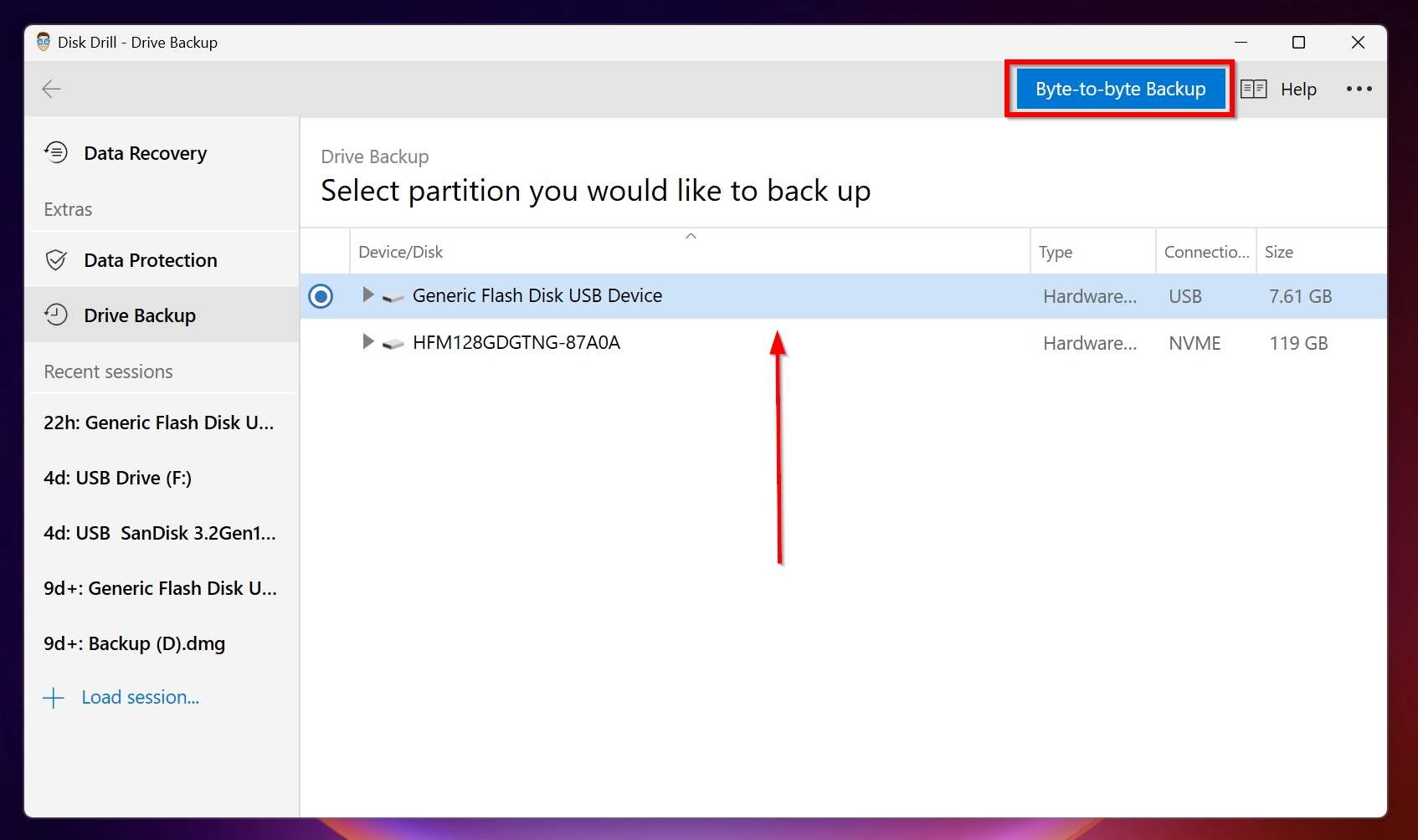
Task: Minimize the Disk Drill window
Action: [1241, 42]
